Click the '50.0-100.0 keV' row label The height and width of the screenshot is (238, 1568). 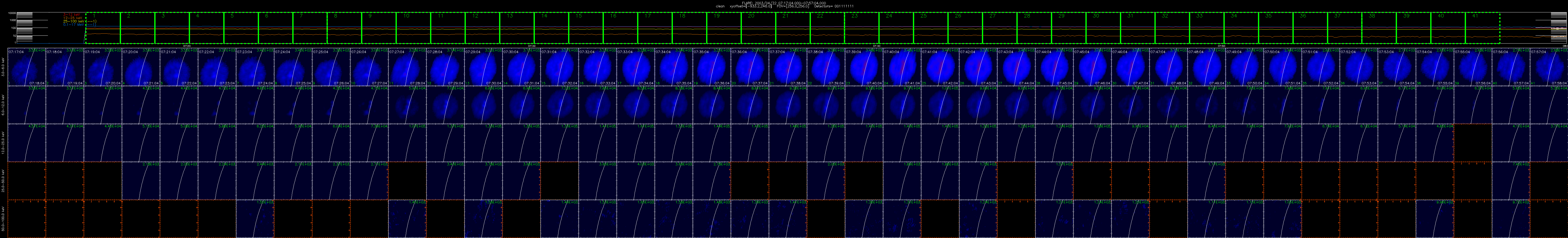click(3, 219)
